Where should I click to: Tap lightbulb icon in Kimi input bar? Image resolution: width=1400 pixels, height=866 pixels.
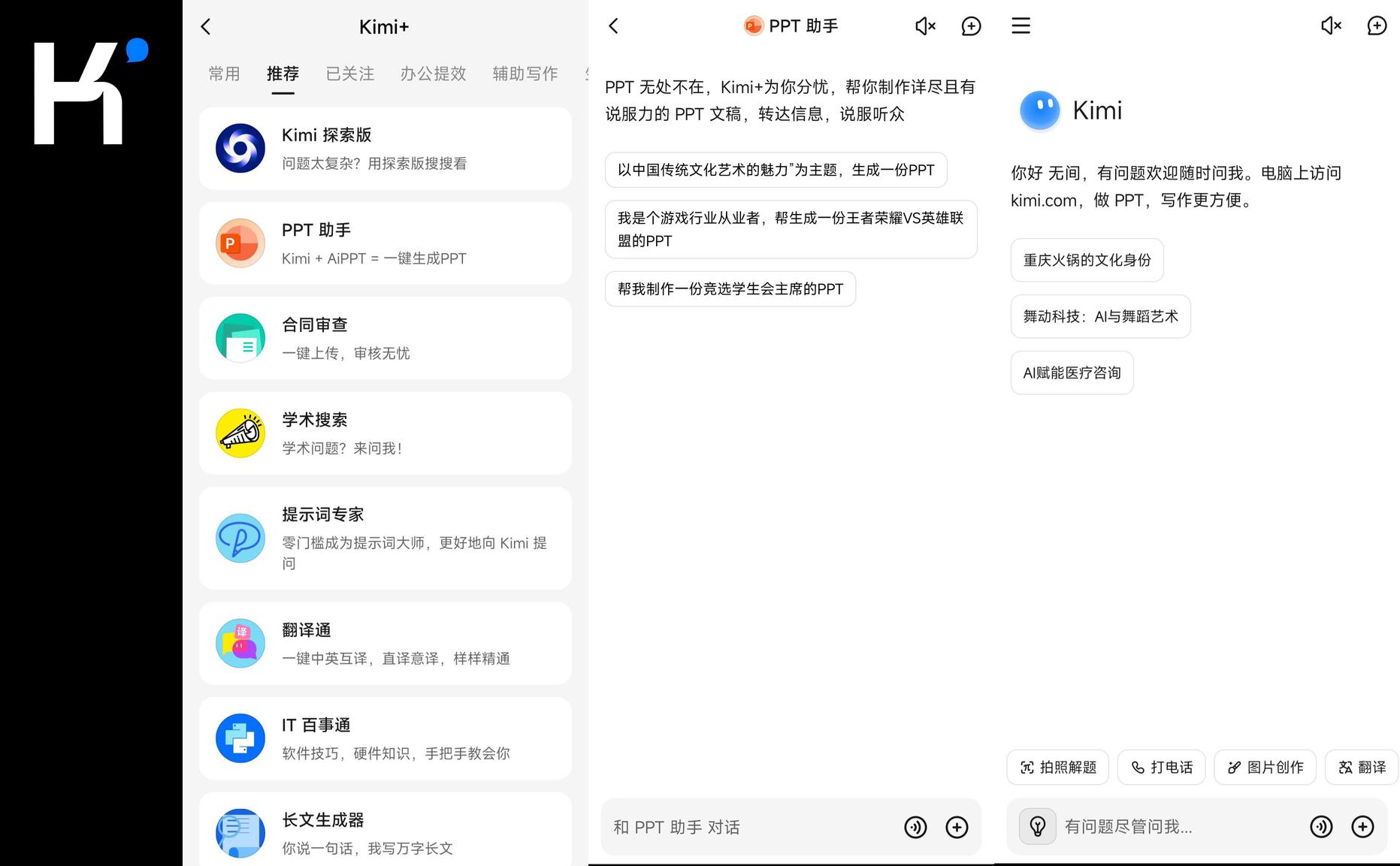point(1037,827)
